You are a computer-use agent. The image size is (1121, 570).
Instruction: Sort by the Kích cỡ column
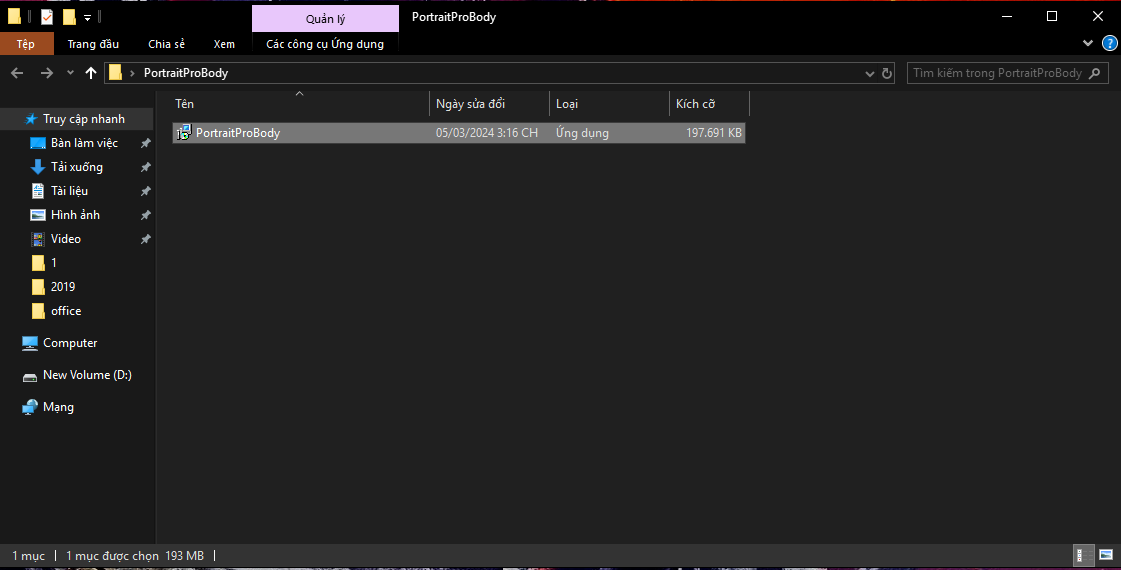pos(709,104)
